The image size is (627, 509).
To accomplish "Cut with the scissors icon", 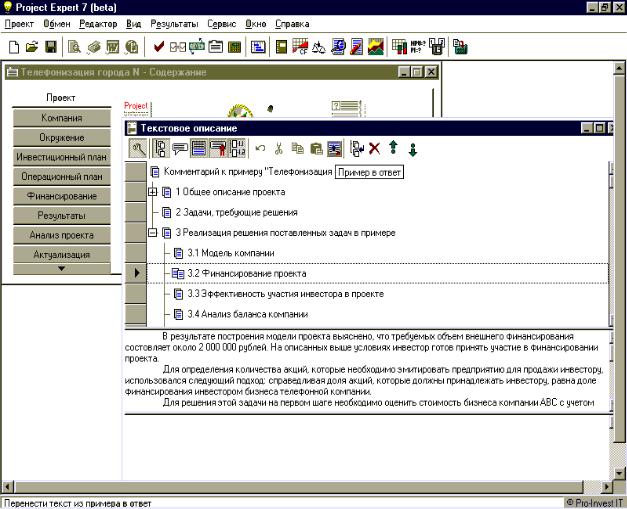I will [x=279, y=149].
